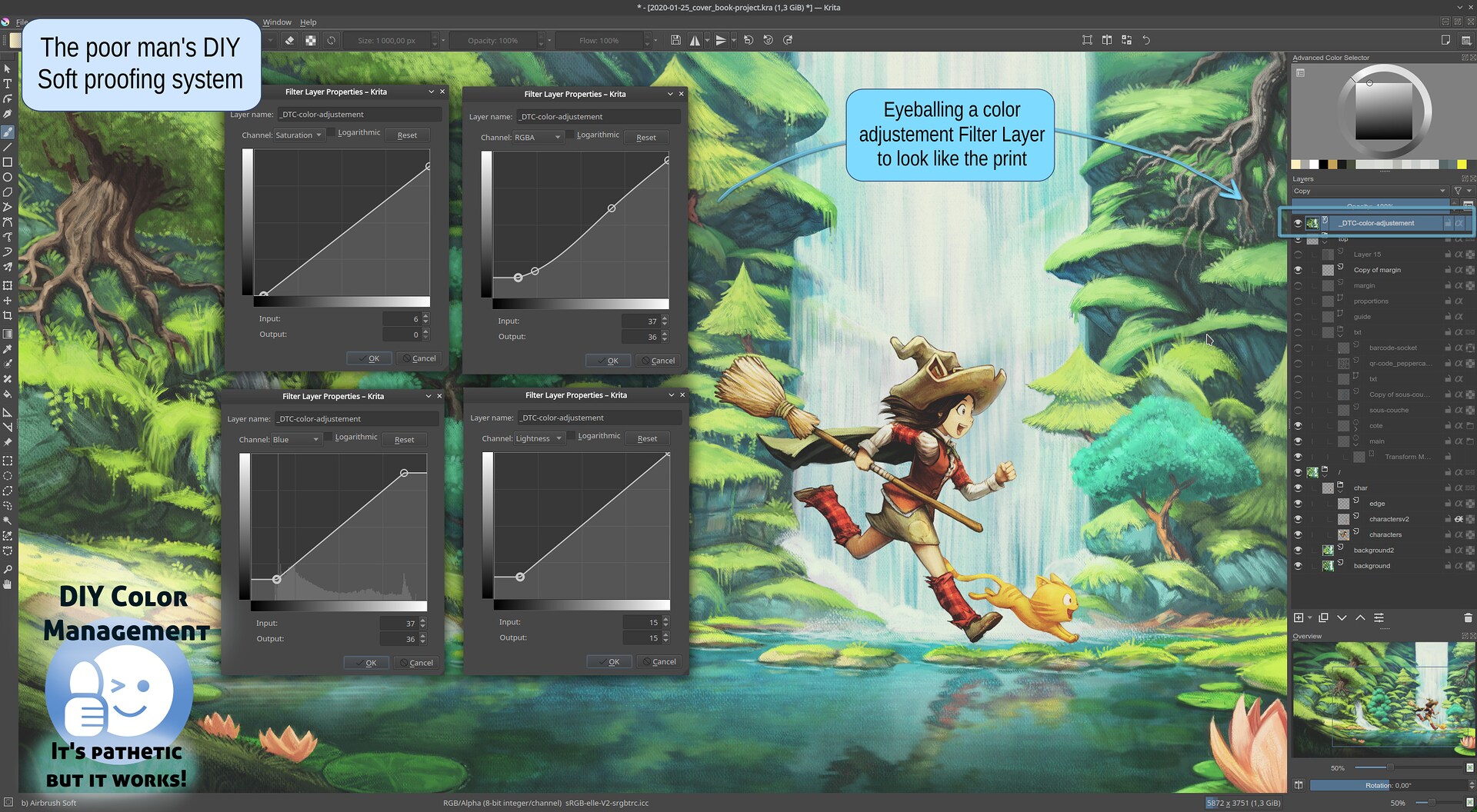Open the Help menu
Screen dimensions: 1477x812
[x=308, y=22]
